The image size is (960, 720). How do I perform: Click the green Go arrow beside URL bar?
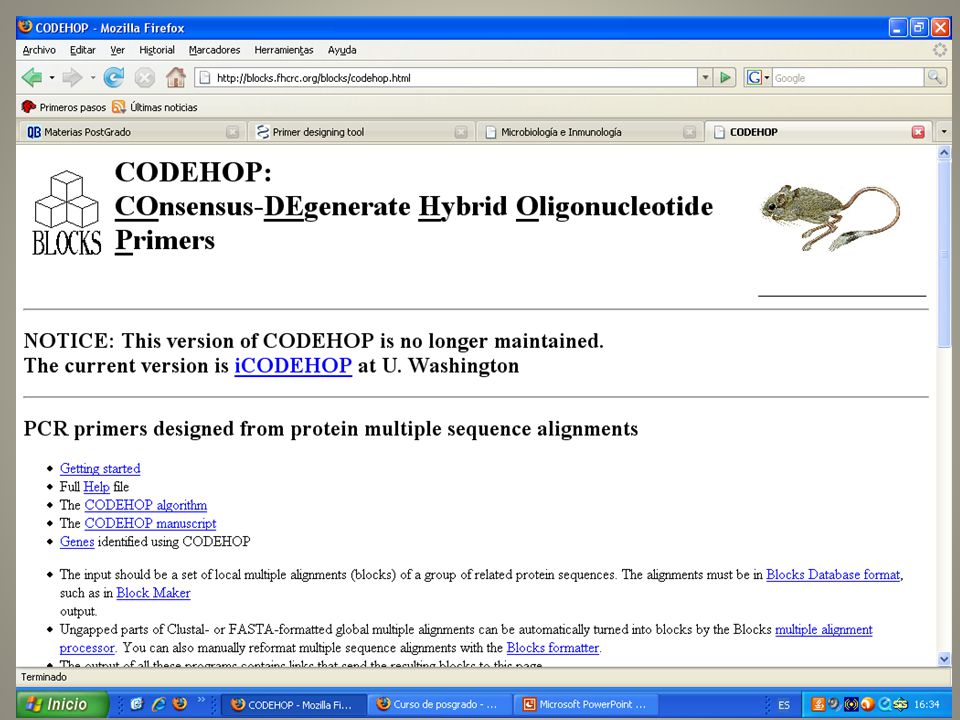[x=726, y=77]
